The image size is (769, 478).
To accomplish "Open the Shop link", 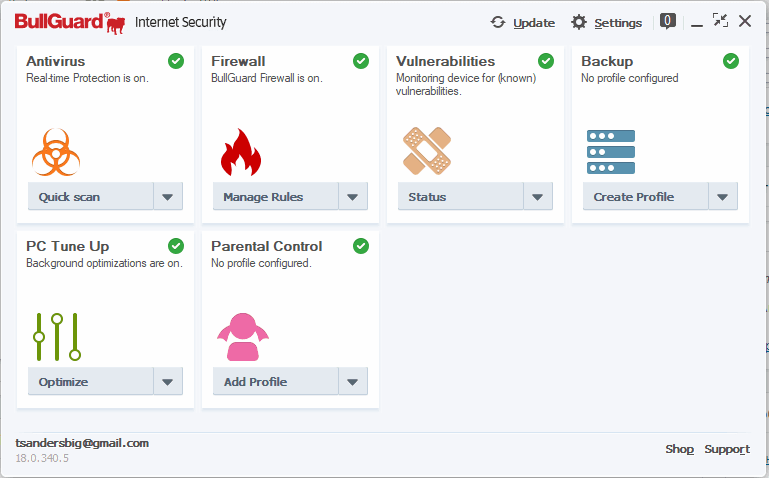I will coord(679,449).
